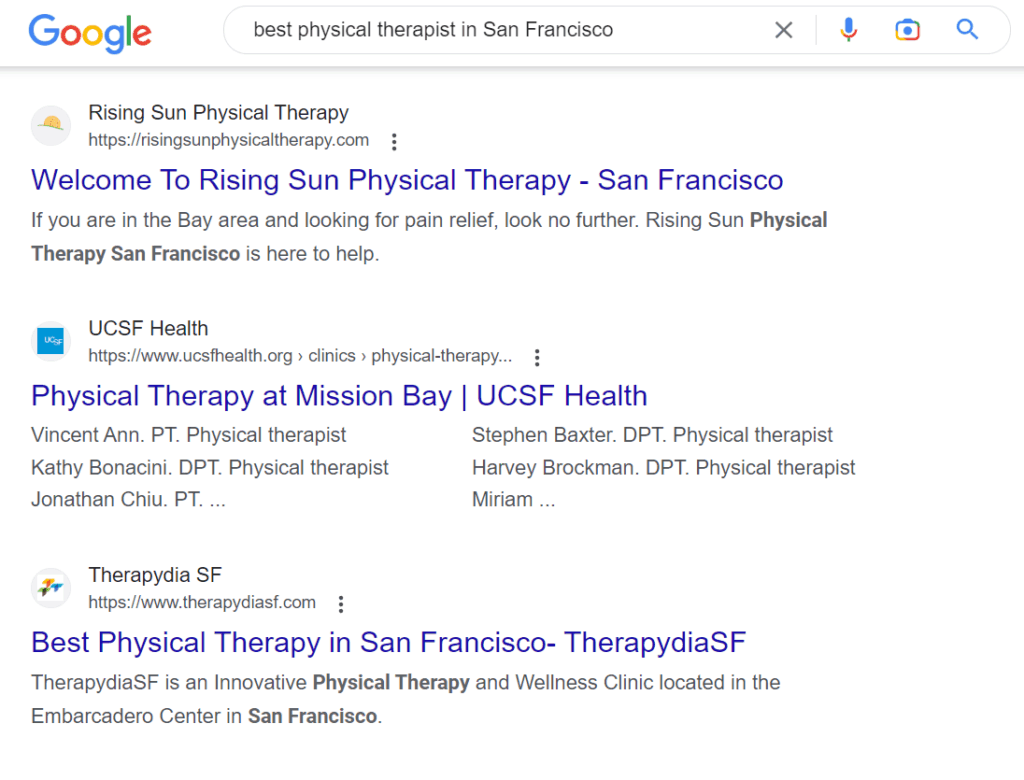Click the UCSF Health favicon
This screenshot has width=1024, height=780.
tap(51, 341)
